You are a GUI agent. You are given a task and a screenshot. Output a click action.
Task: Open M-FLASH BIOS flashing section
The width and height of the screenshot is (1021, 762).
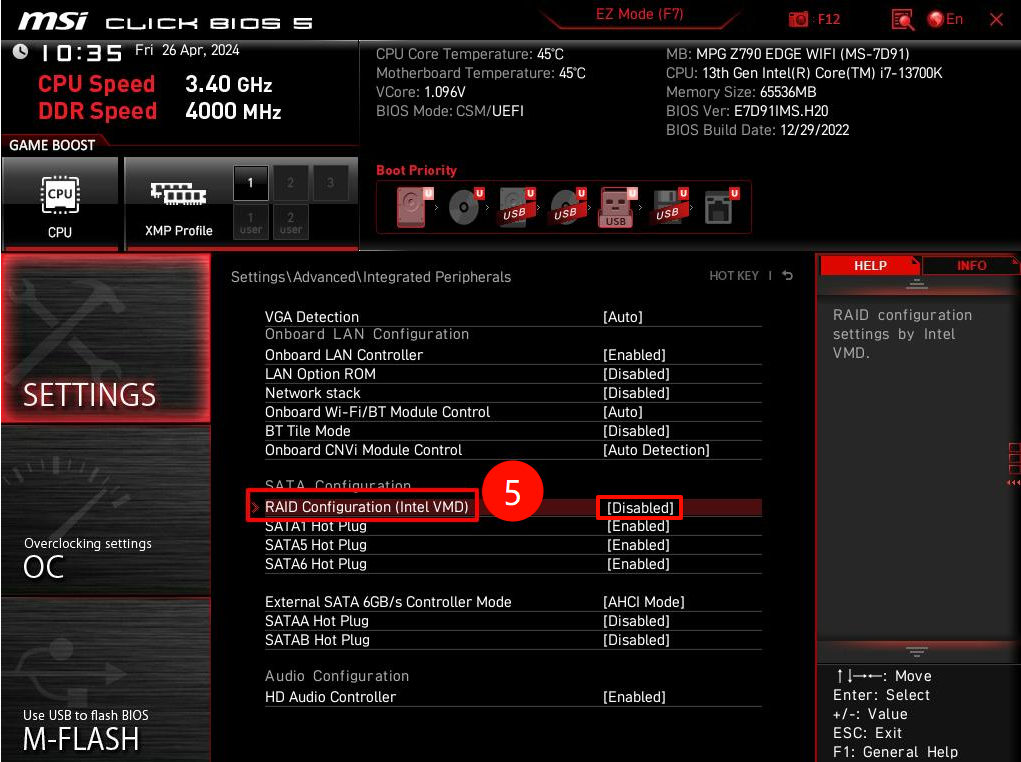[x=106, y=680]
